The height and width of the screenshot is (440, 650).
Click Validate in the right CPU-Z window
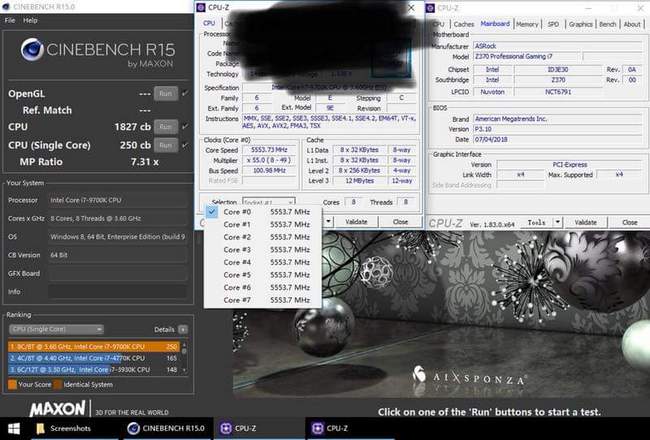point(585,223)
